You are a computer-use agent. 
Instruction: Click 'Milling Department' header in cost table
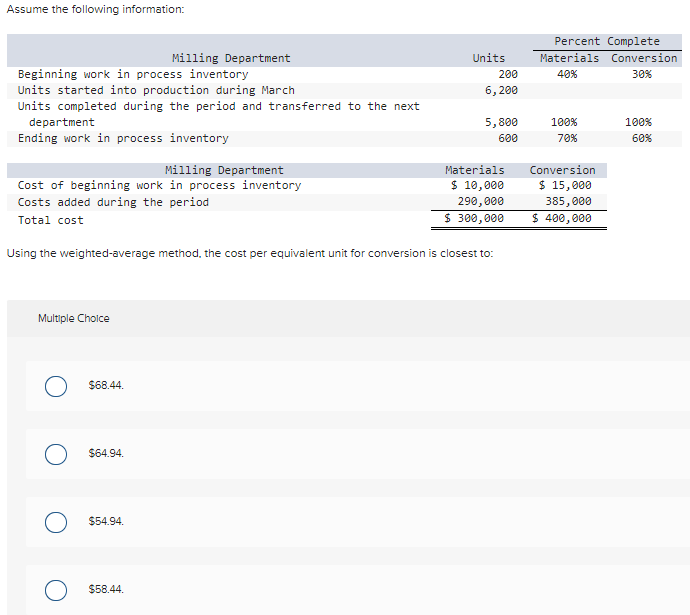coord(224,170)
